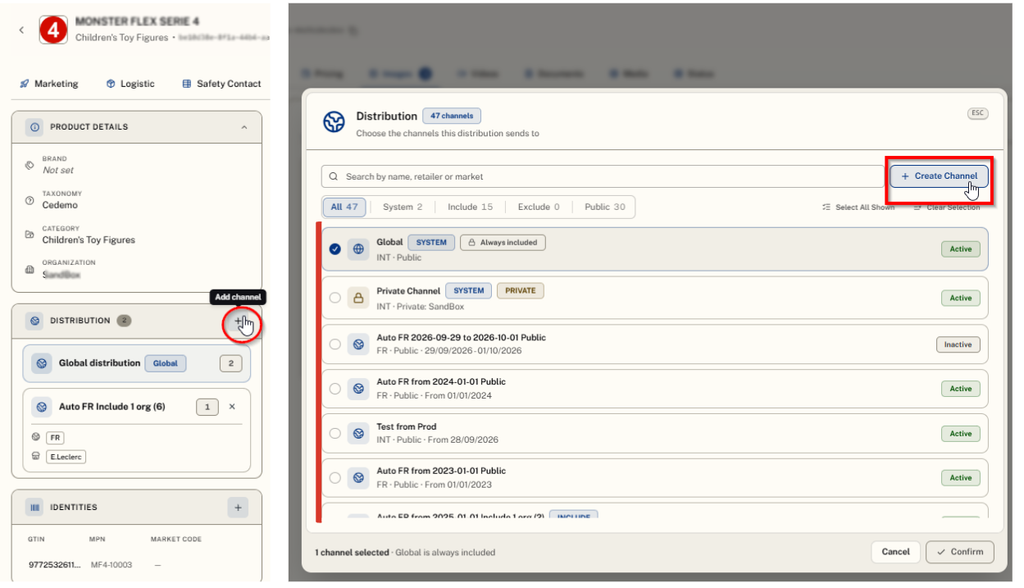Viewport: 1024px width, 588px height.
Task: Select Auto FR from 2023-01-01 Public channel
Action: 335,478
